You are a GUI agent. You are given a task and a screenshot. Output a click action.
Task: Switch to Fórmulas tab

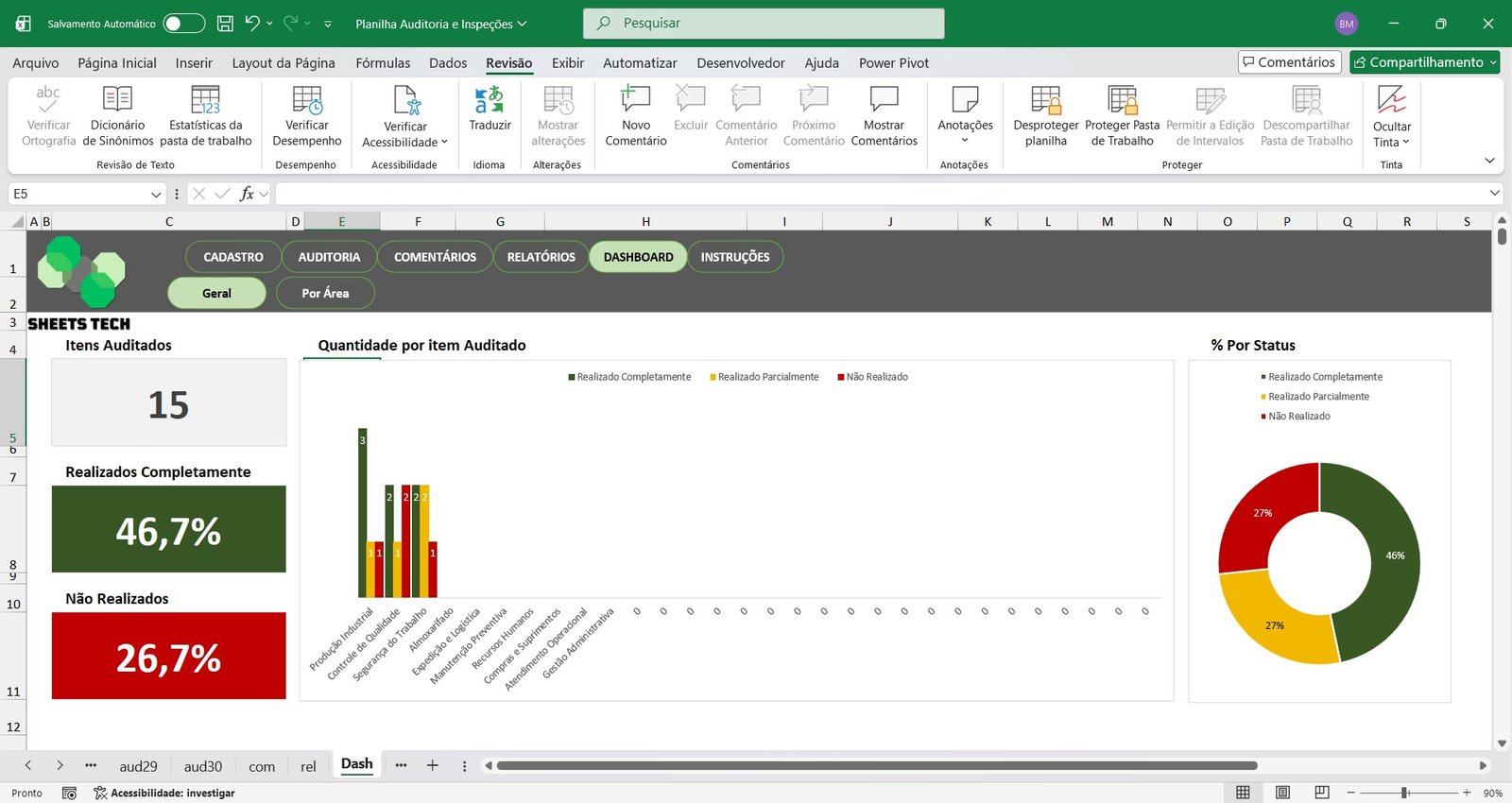pos(383,62)
